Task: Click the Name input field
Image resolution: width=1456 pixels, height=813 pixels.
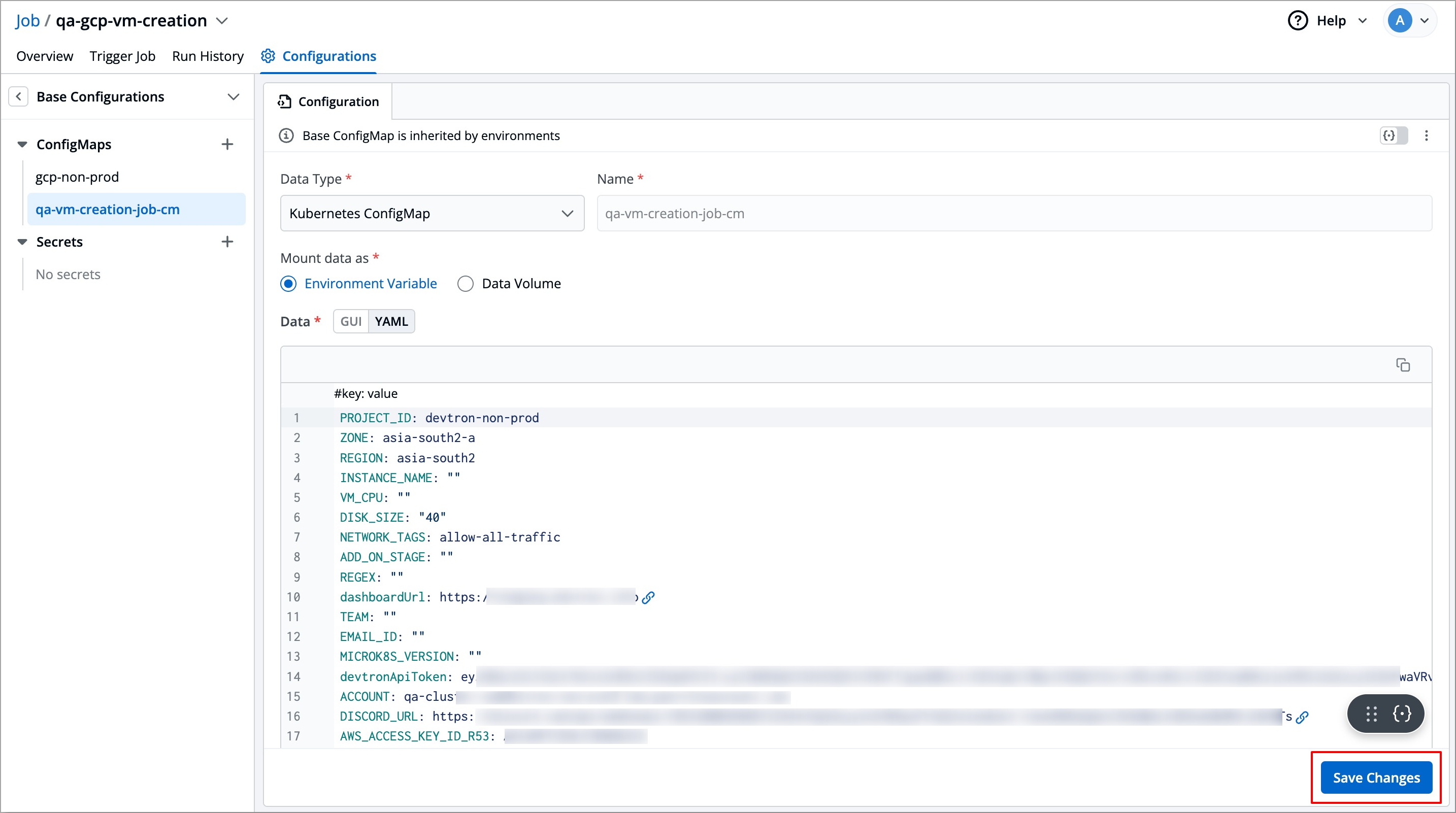Action: [1014, 214]
